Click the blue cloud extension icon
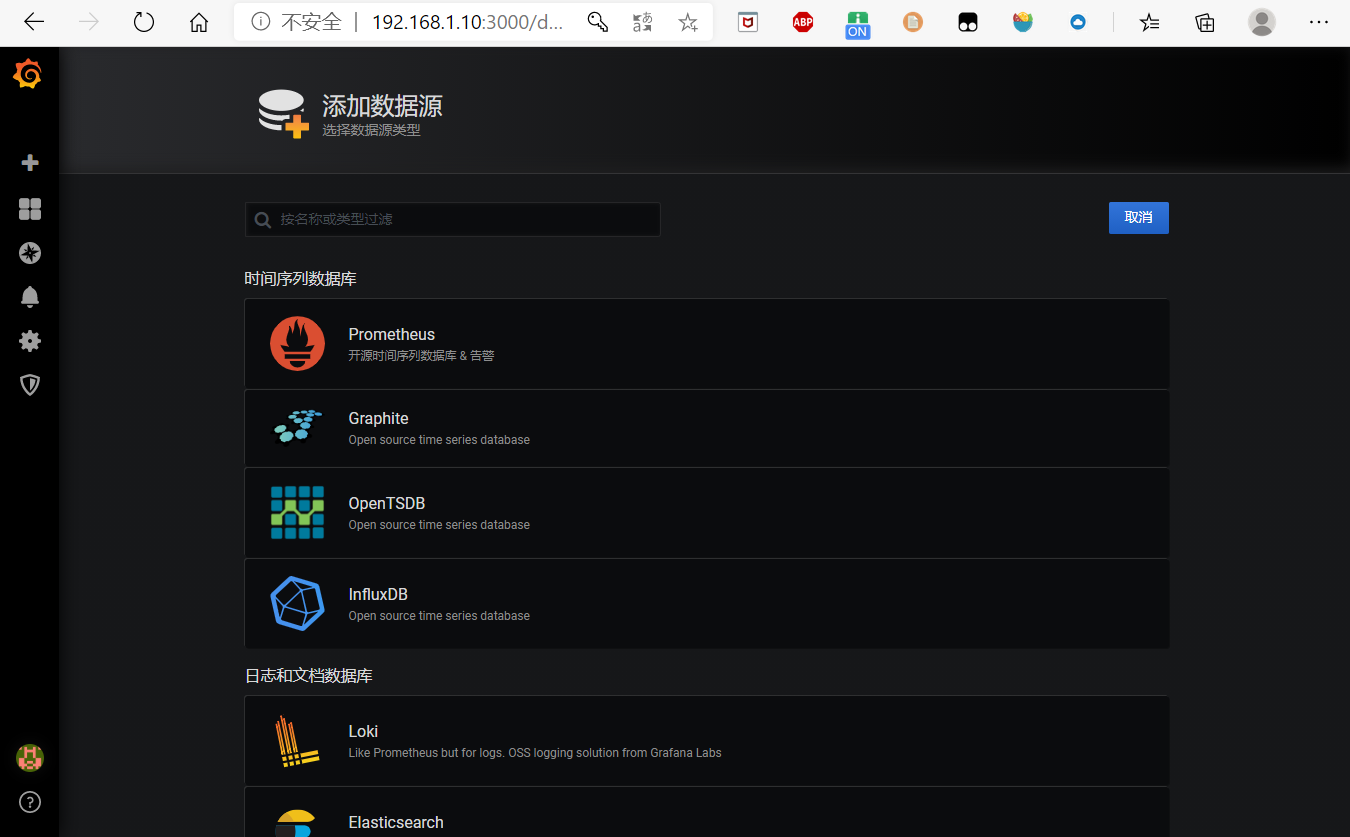The width and height of the screenshot is (1350, 837). point(1078,22)
